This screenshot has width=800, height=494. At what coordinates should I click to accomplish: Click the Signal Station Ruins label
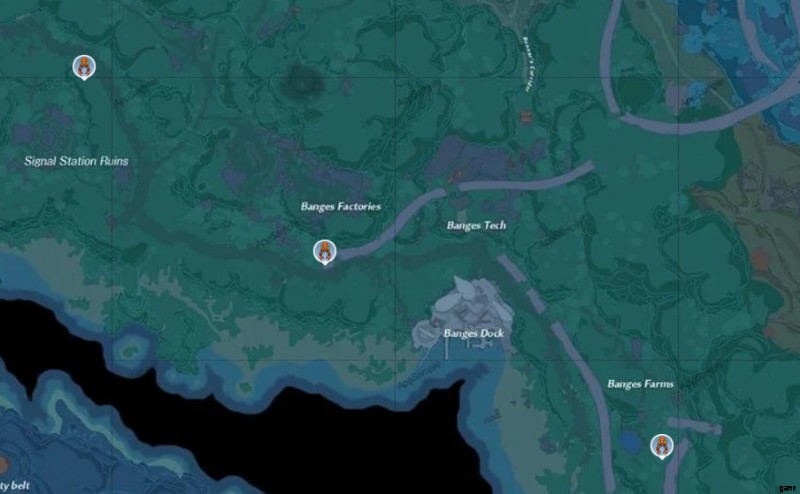tap(77, 161)
